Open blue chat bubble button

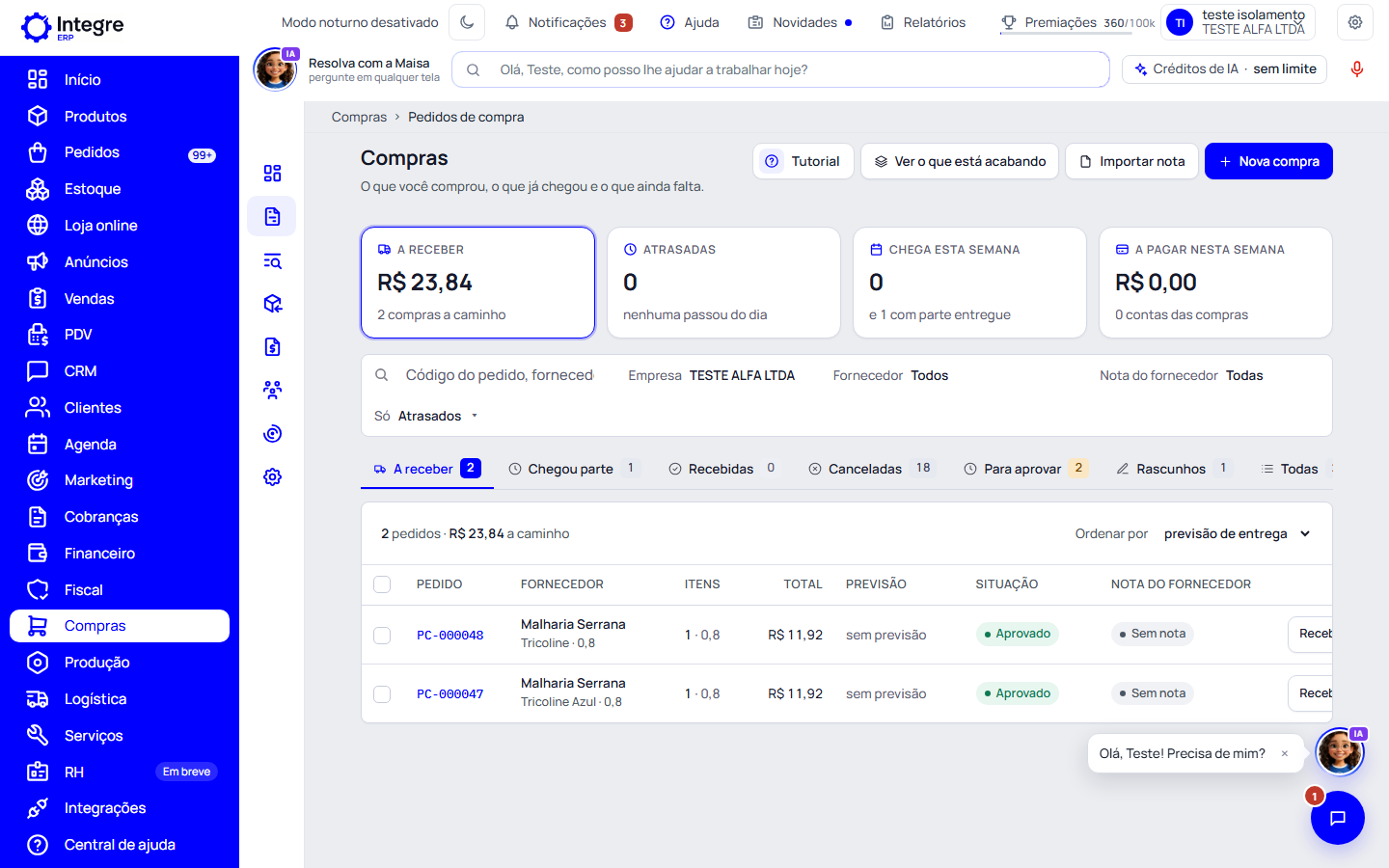pos(1337,818)
